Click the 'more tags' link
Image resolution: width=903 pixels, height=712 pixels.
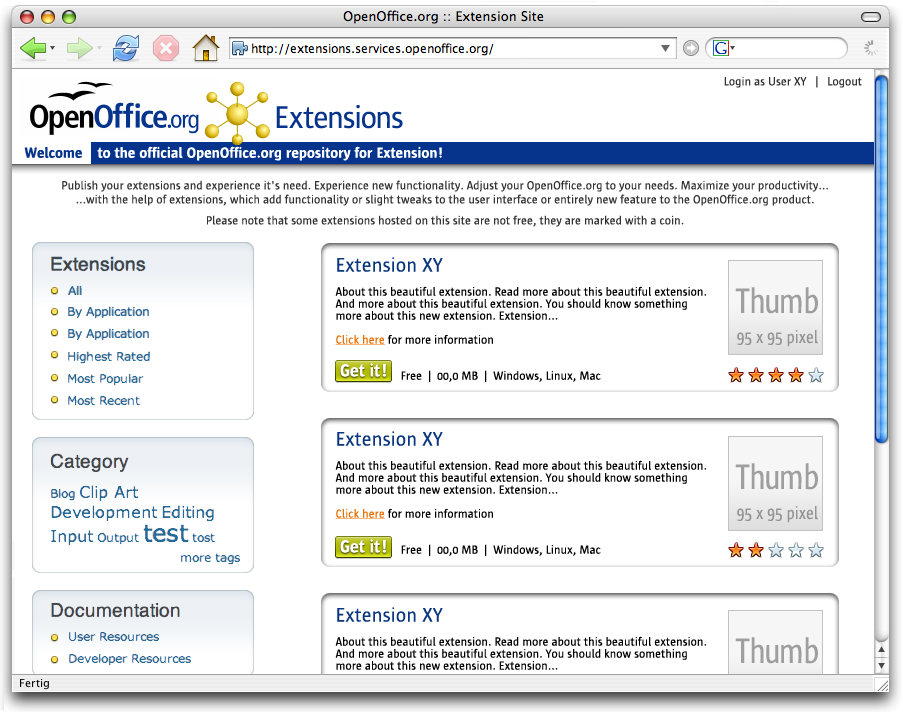tap(210, 558)
